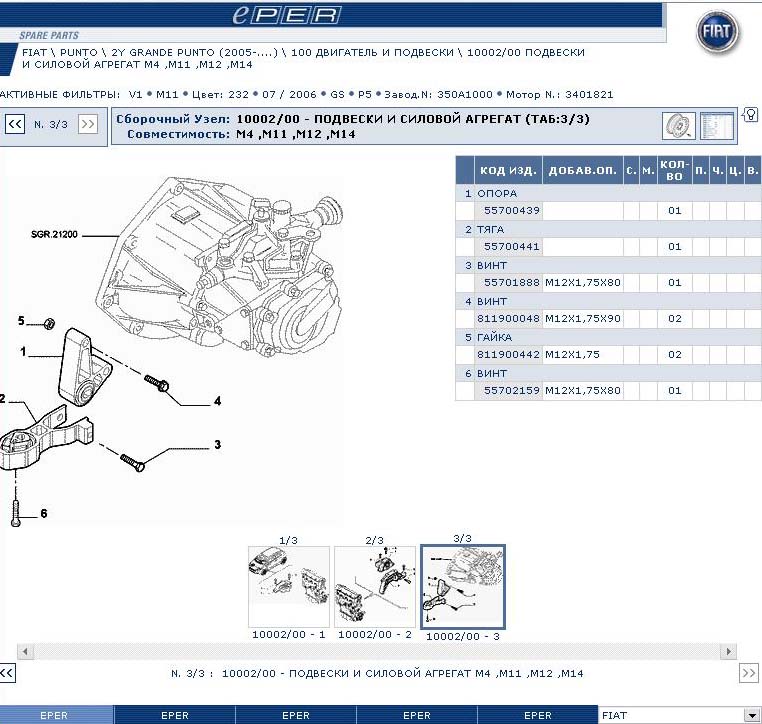
Task: Click part code 55702159
Action: point(511,391)
